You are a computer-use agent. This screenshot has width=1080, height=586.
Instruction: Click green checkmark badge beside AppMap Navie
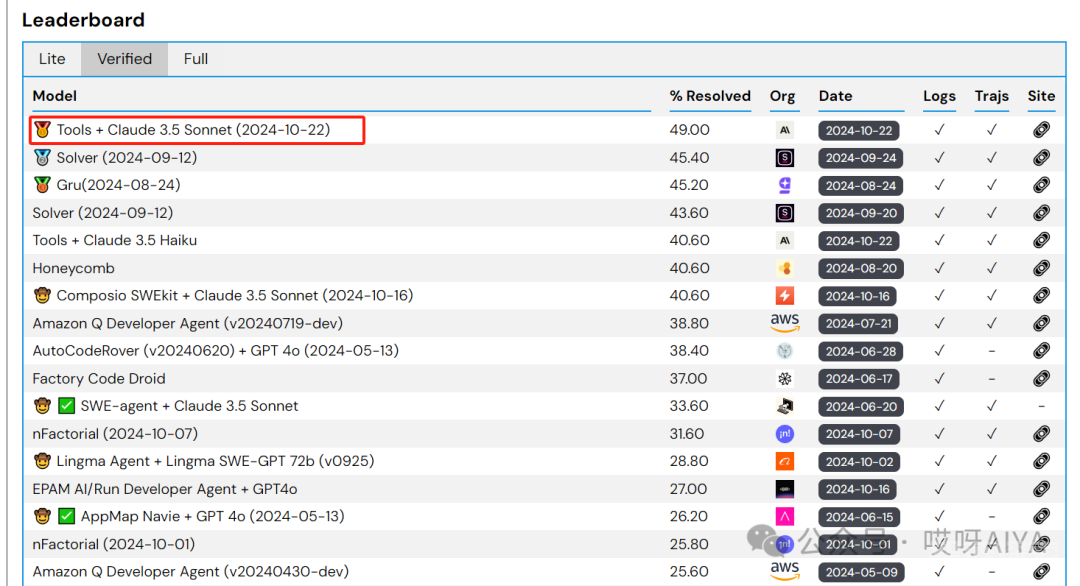pyautogui.click(x=66, y=516)
